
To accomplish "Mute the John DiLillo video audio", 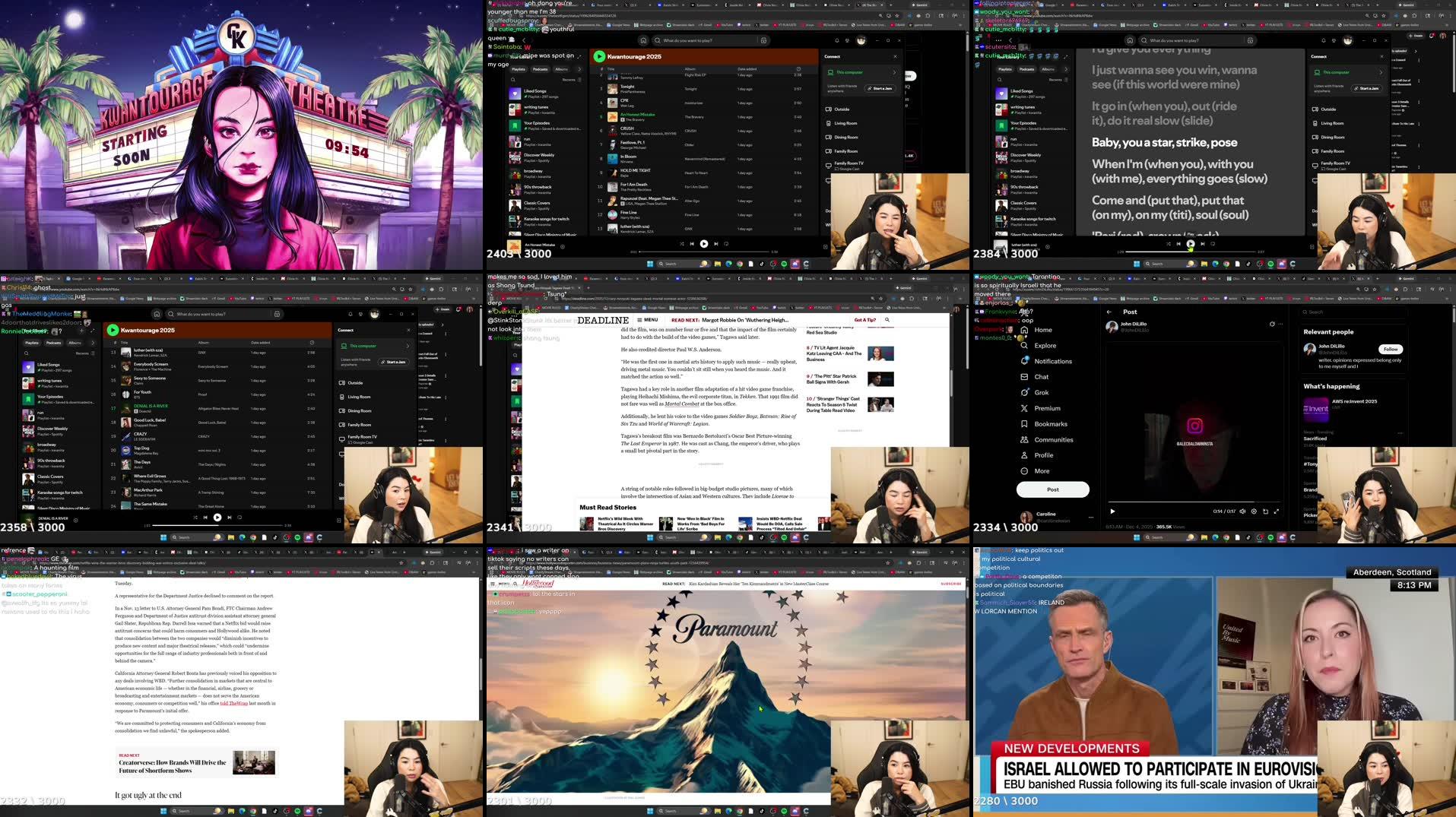I will pyautogui.click(x=1242, y=511).
